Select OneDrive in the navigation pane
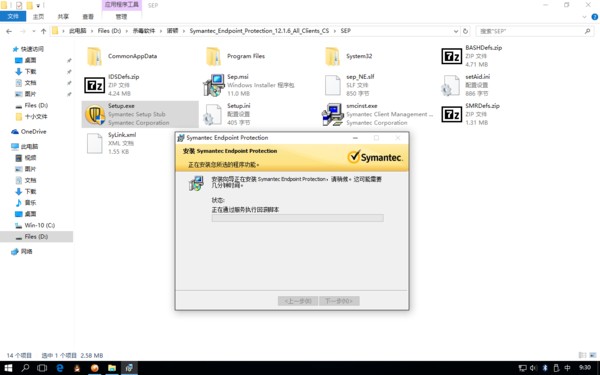Viewport: 600px width, 375px height. (x=34, y=131)
